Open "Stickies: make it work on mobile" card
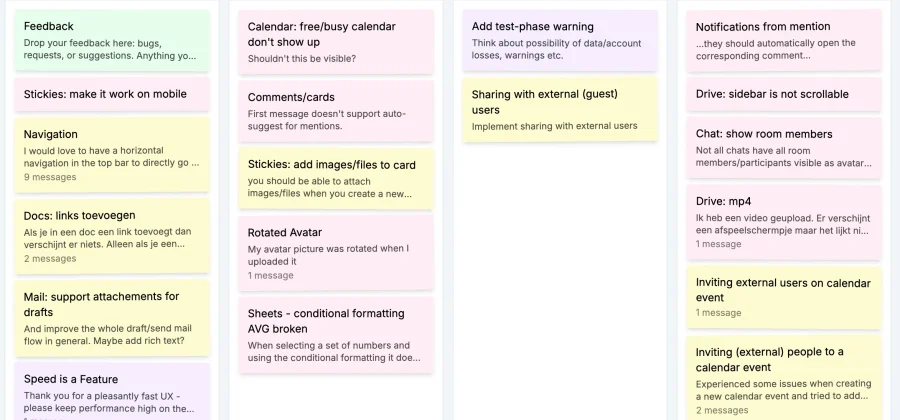The width and height of the screenshot is (900, 420). click(x=112, y=94)
